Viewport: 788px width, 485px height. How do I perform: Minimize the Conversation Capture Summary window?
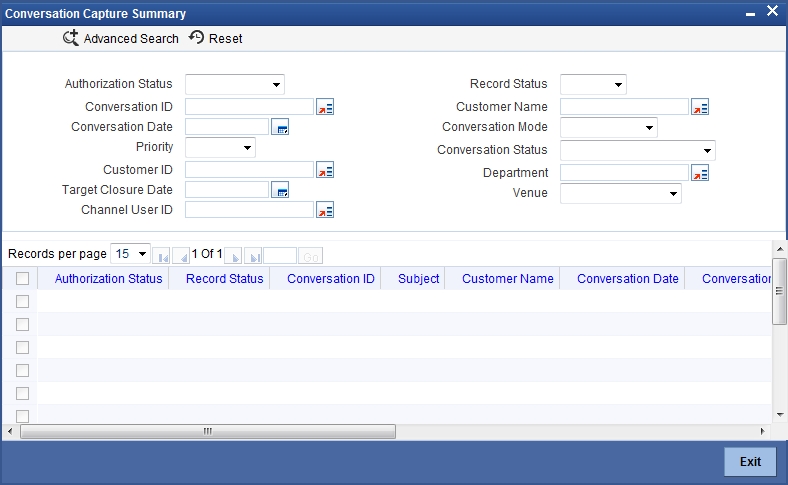click(750, 14)
